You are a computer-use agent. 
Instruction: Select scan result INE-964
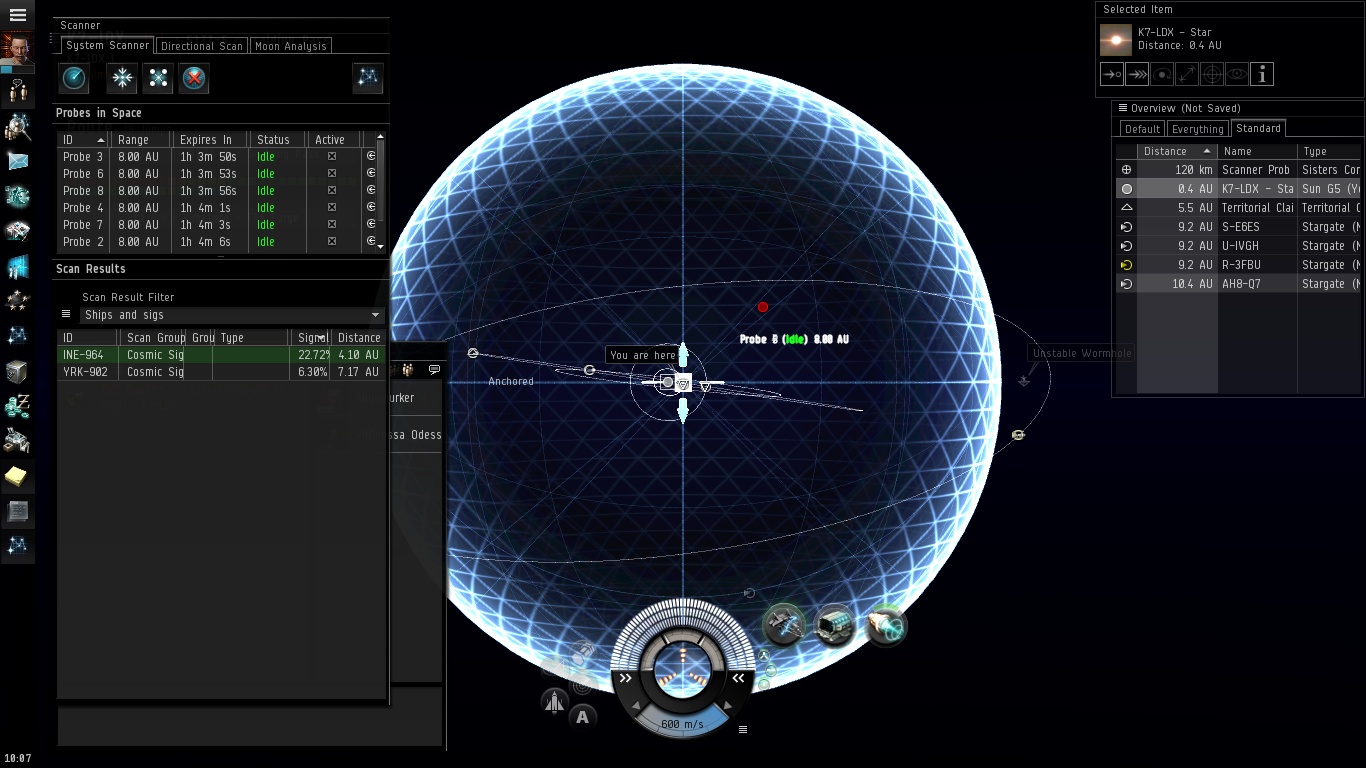(x=221, y=355)
